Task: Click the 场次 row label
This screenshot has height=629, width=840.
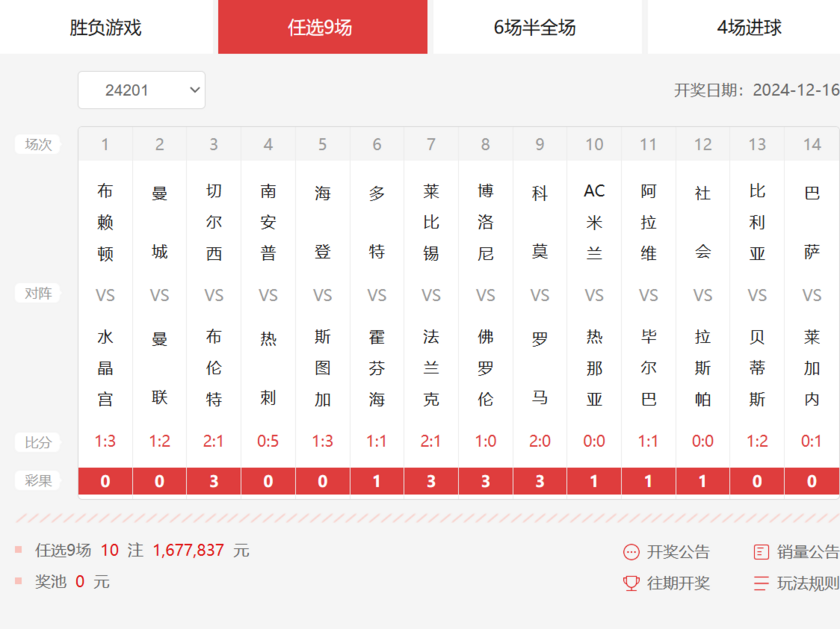Action: 38,145
